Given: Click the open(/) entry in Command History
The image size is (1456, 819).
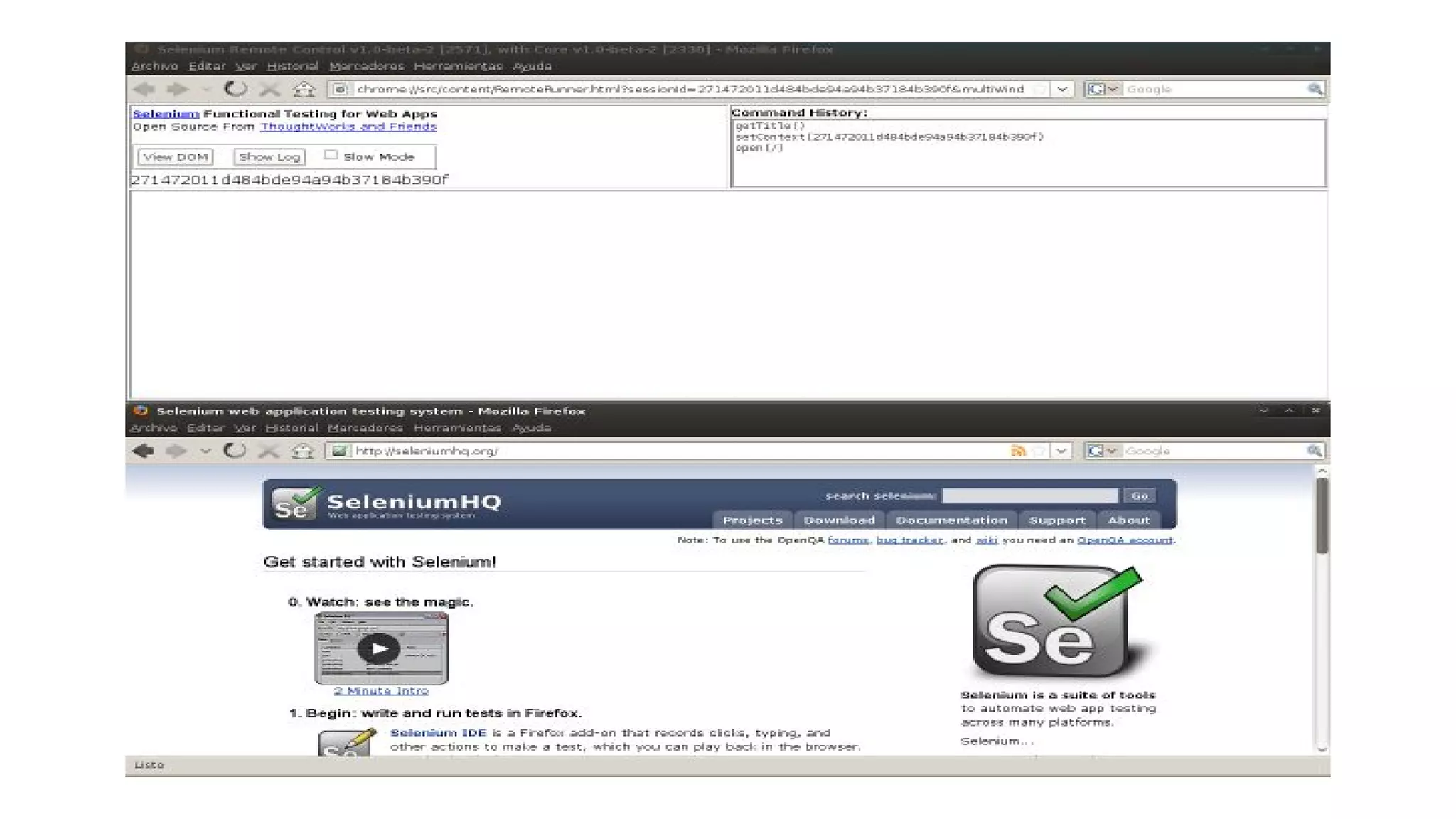Looking at the screenshot, I should (x=759, y=148).
